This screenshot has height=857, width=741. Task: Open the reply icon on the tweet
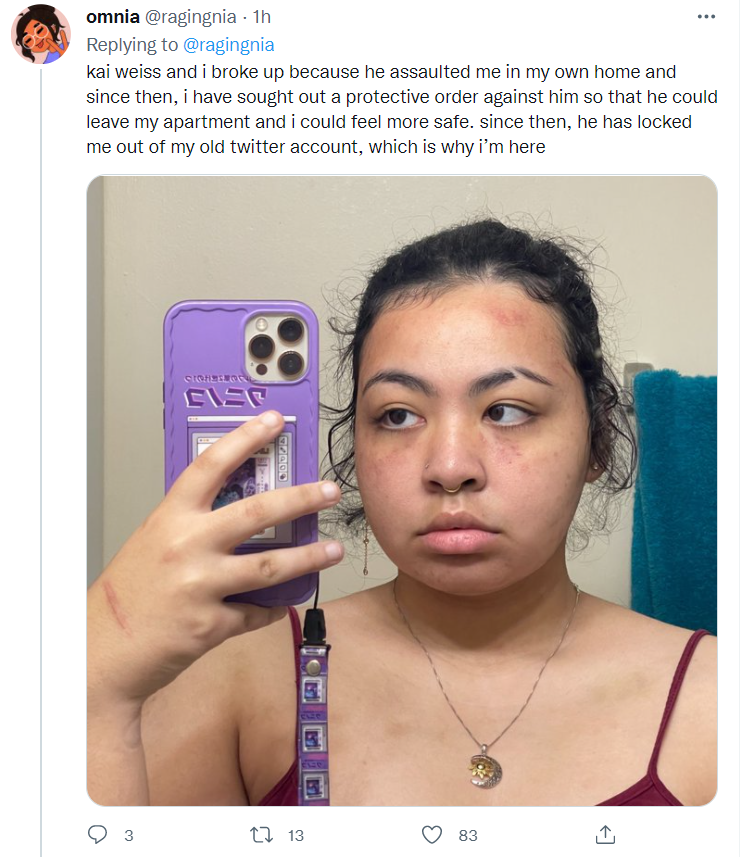click(98, 835)
